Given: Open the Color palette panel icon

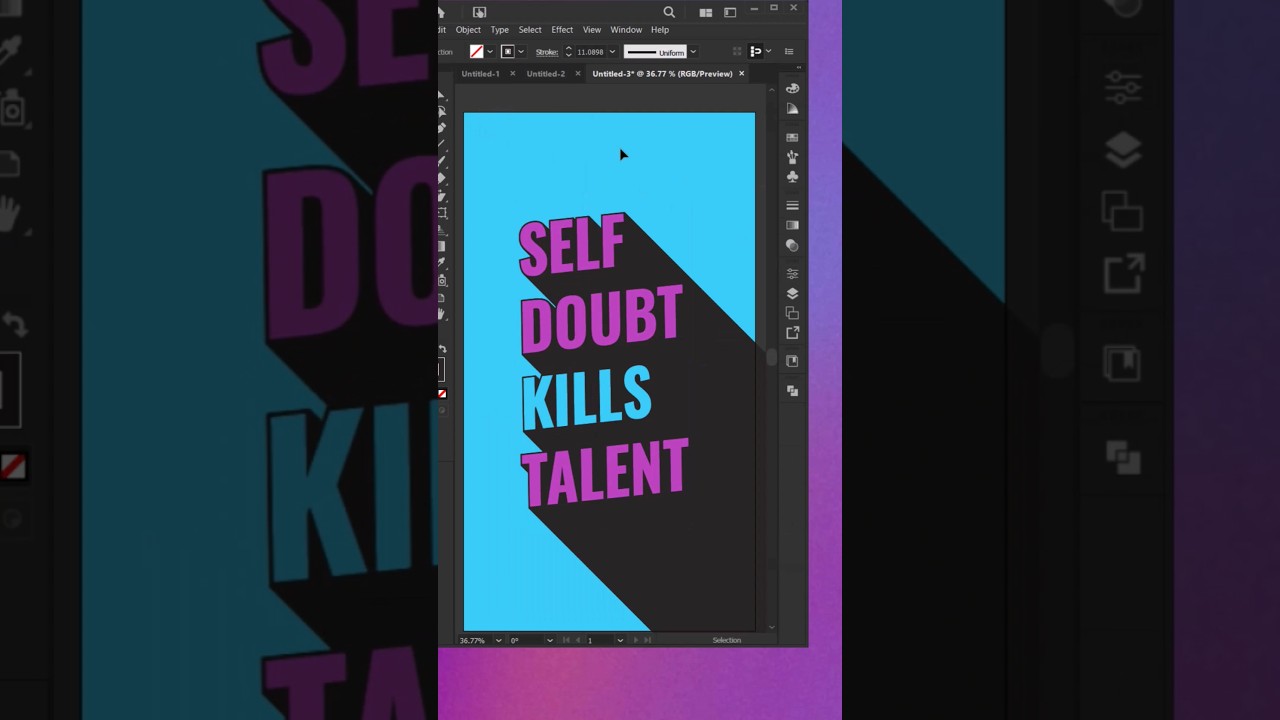Looking at the screenshot, I should click(x=793, y=88).
